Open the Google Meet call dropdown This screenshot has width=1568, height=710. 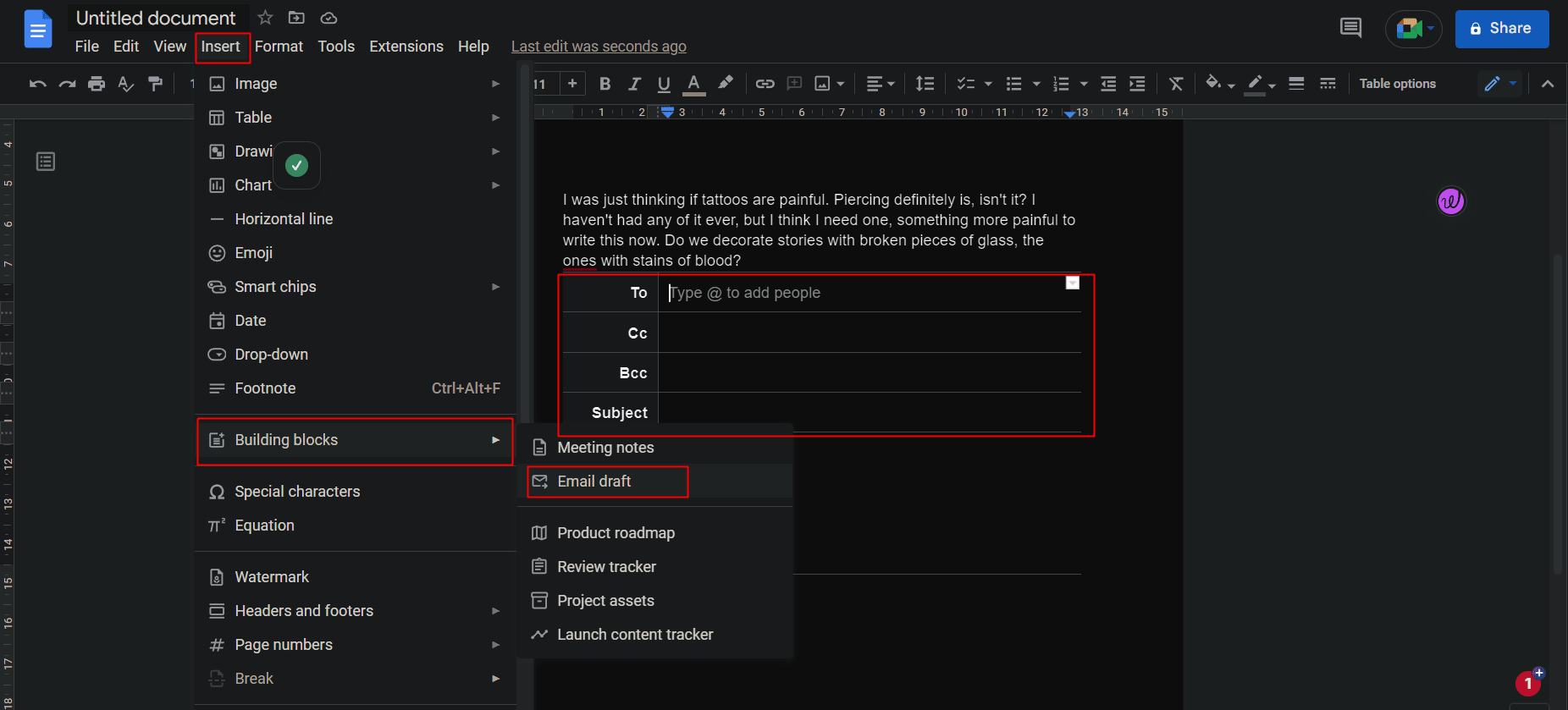point(1431,29)
